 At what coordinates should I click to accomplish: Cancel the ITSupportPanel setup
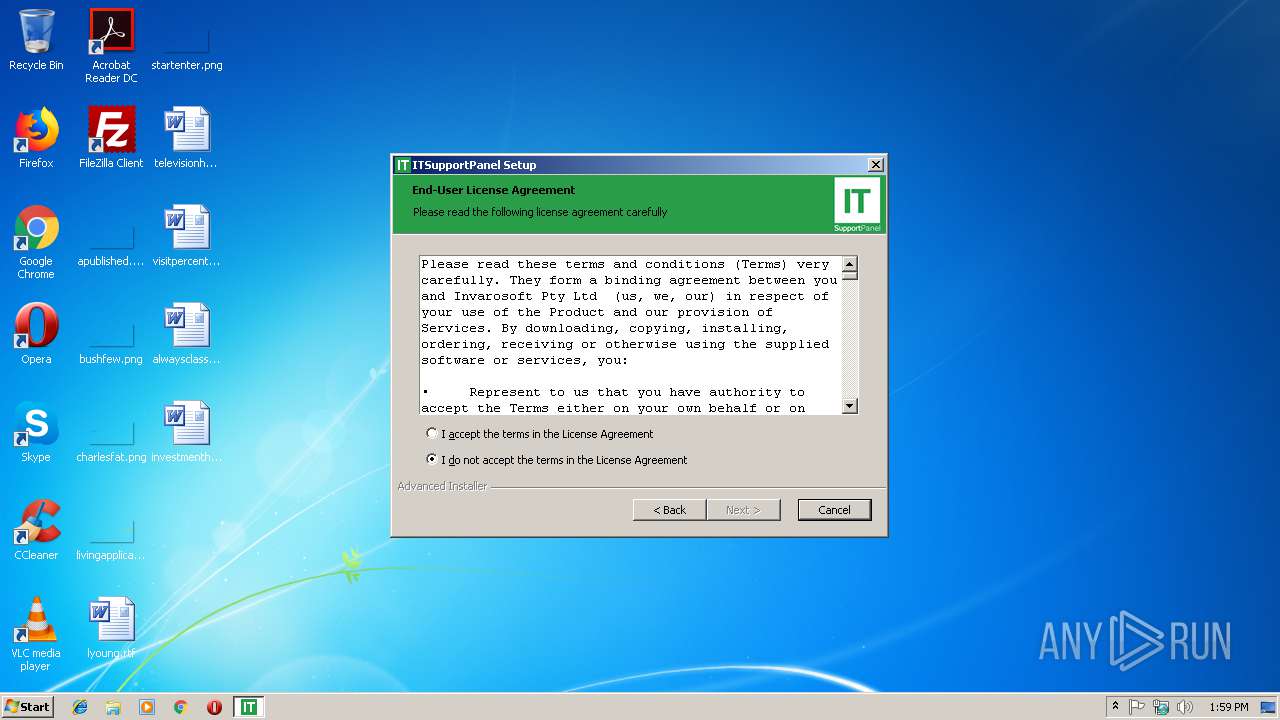(x=835, y=510)
